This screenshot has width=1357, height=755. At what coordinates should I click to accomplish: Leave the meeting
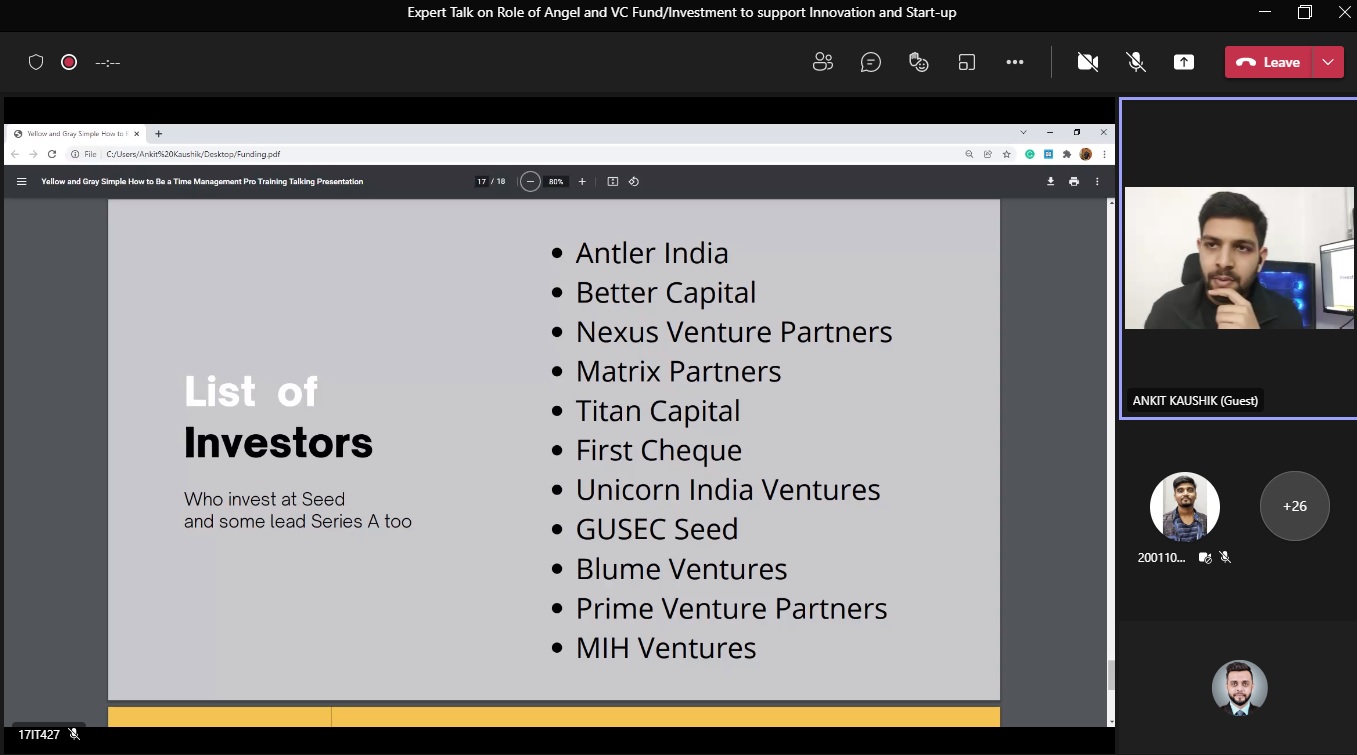pyautogui.click(x=1268, y=62)
